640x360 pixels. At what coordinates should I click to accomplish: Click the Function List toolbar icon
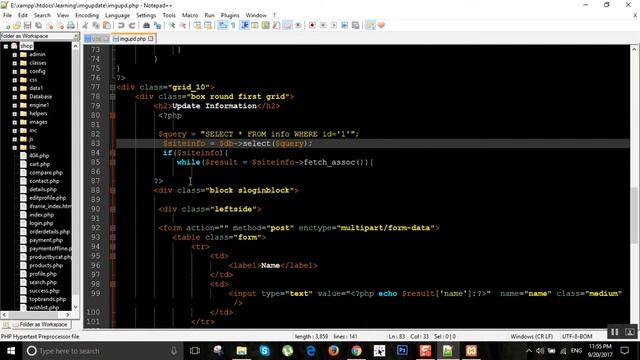(276, 26)
